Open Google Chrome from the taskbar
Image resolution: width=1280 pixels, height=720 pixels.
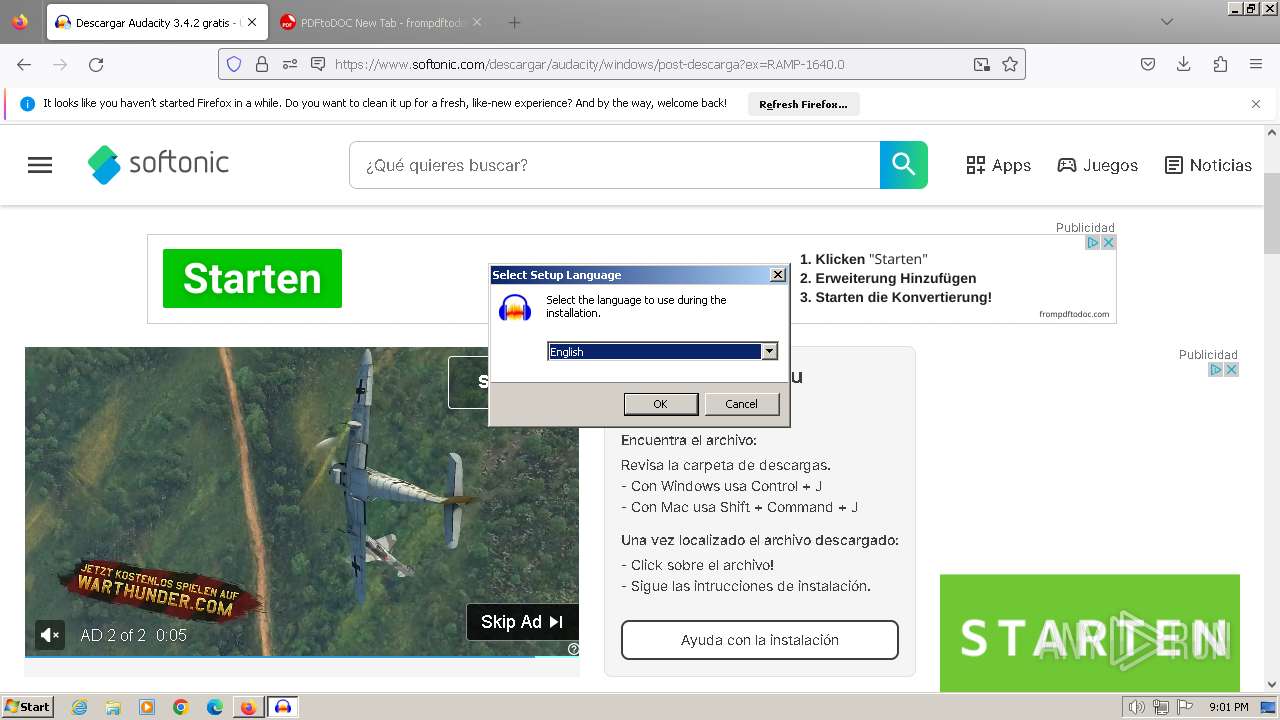coord(181,707)
